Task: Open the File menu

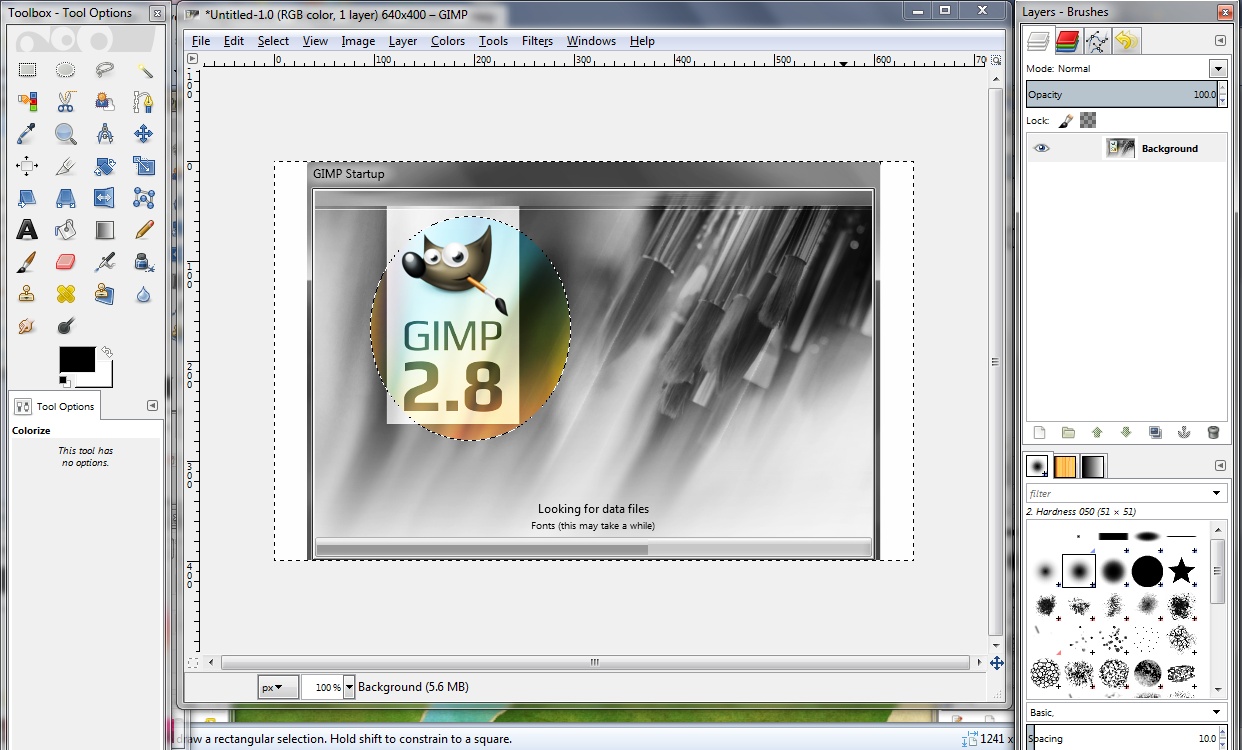Action: pyautogui.click(x=201, y=41)
